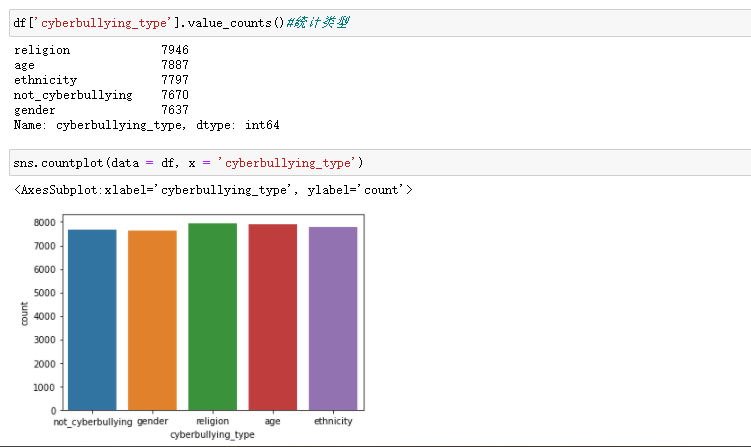Viewport: 751px width, 447px height.
Task: Click the 'ethnicity' x-axis tick label
Action: coord(333,421)
